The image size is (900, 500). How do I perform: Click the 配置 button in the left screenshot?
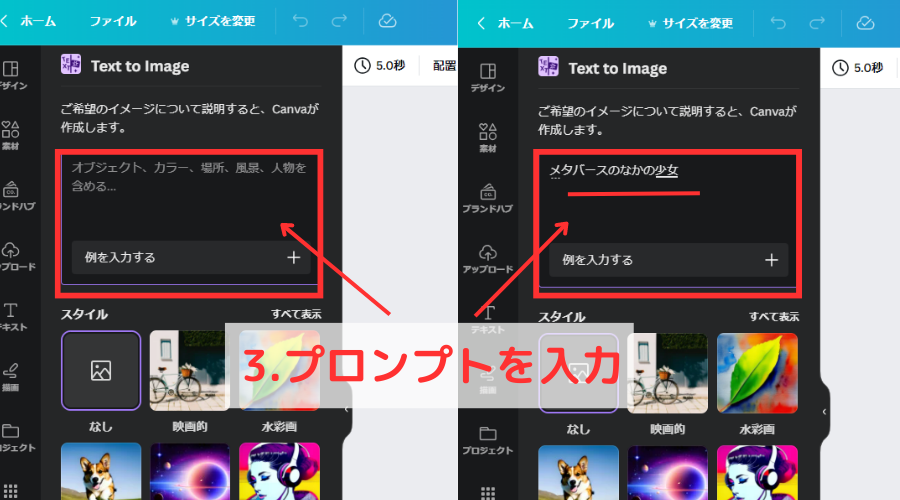(444, 65)
